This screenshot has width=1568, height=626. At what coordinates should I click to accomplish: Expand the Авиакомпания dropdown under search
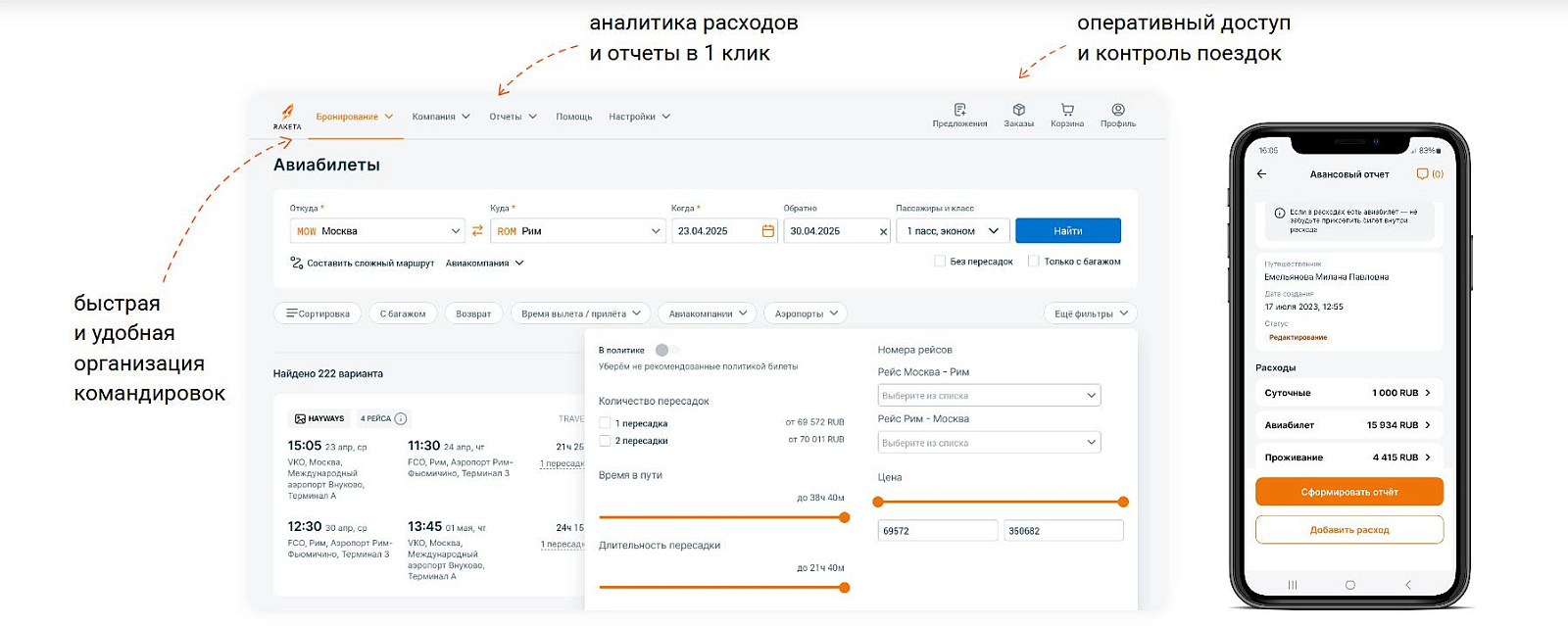coord(485,263)
